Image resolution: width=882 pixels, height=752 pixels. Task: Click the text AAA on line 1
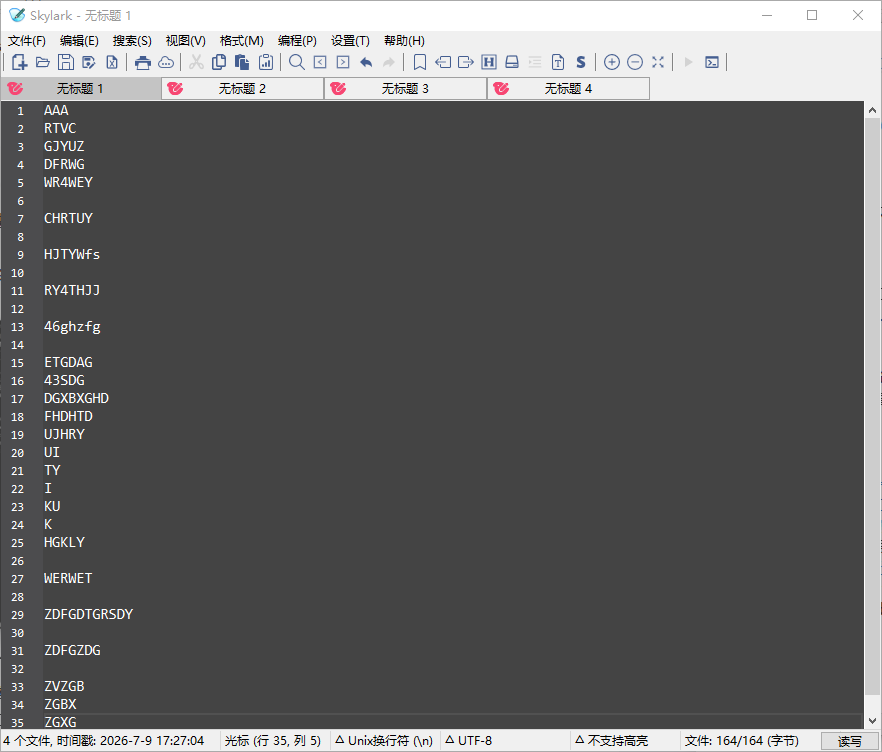[x=56, y=110]
